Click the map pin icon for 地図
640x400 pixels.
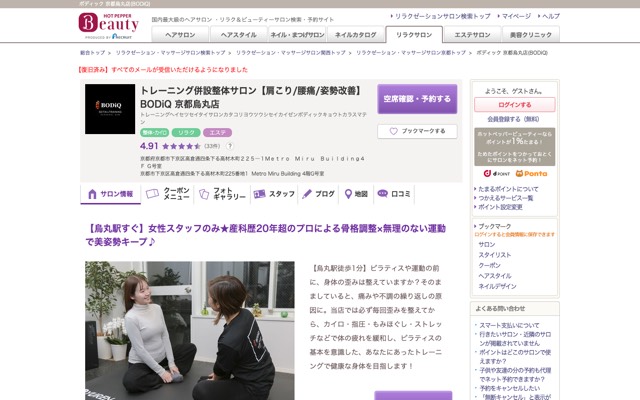[x=348, y=194]
